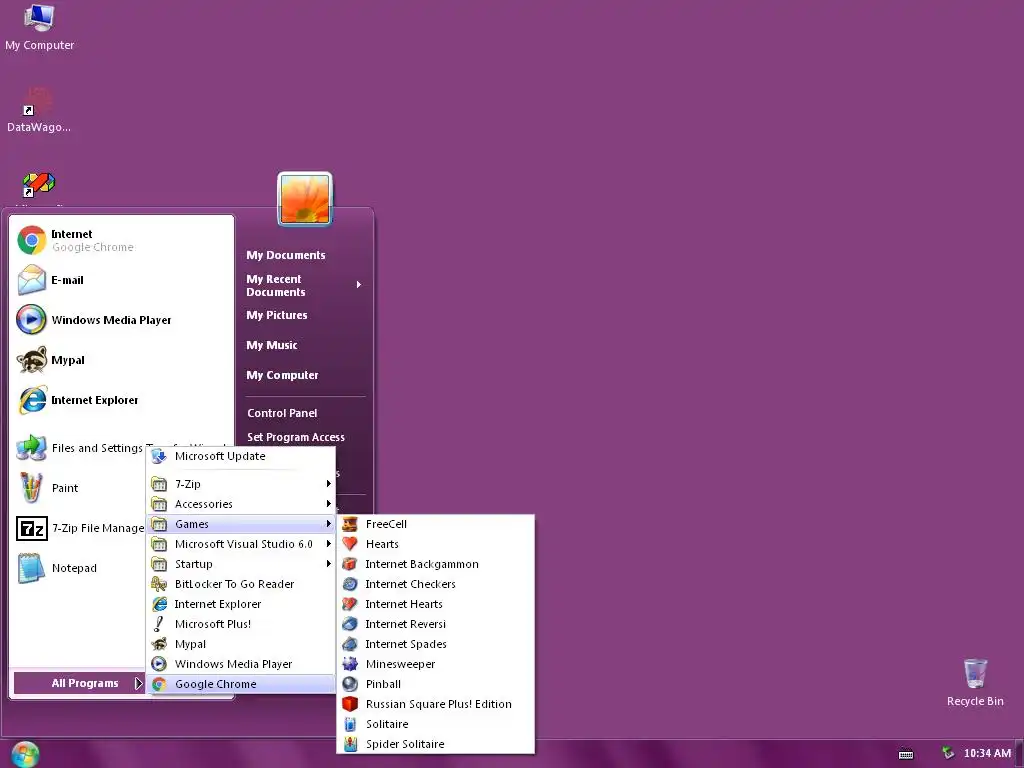
Task: Click the Internet Backgammon icon
Action: 350,564
